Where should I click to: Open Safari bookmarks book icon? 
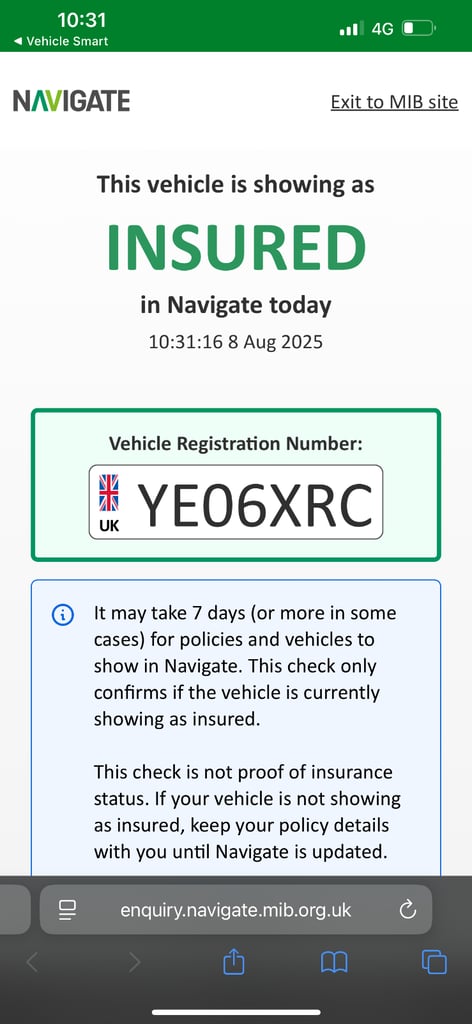pos(334,962)
